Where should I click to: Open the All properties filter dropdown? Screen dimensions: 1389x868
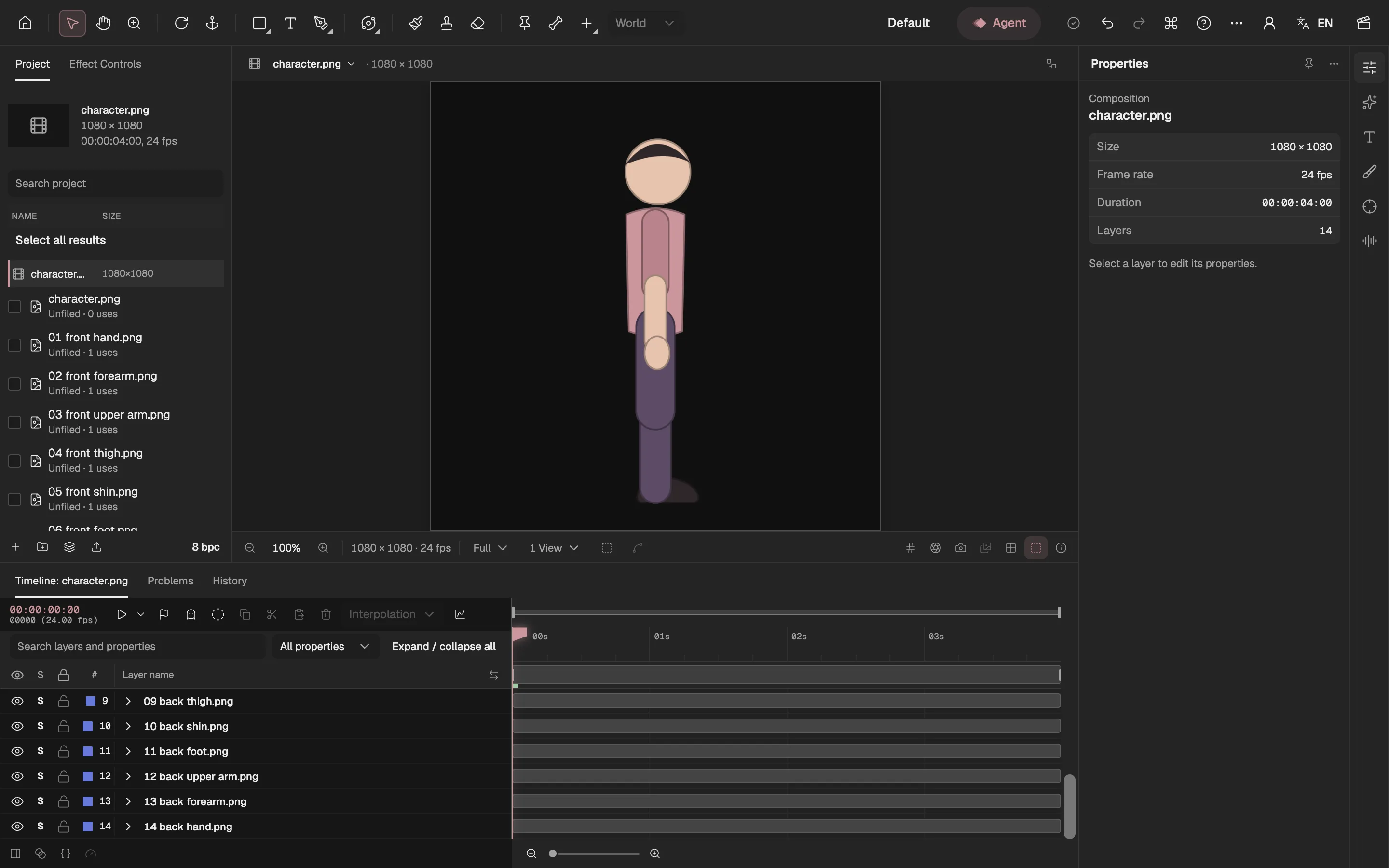pos(325,646)
